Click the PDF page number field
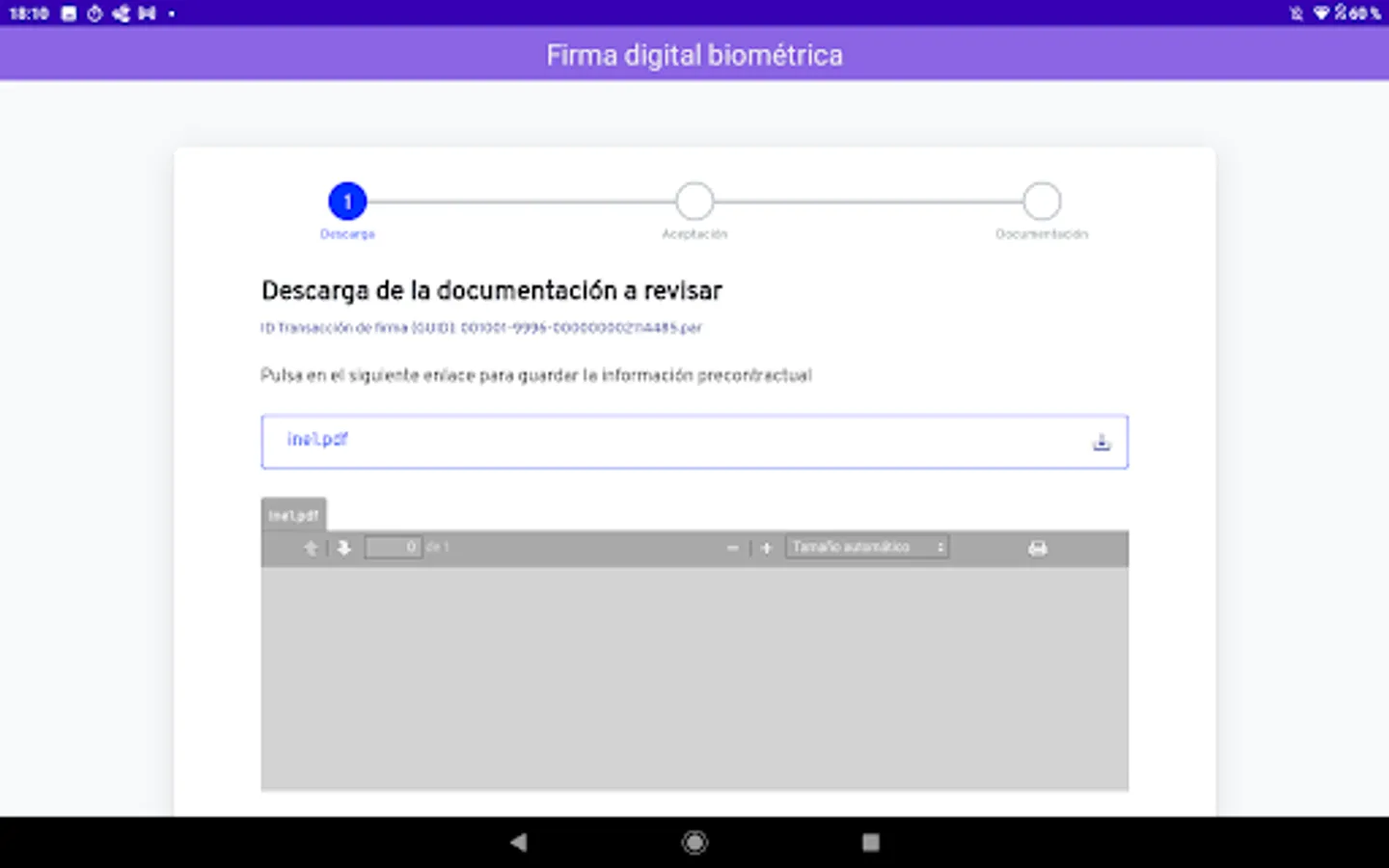1389x868 pixels. tap(393, 548)
